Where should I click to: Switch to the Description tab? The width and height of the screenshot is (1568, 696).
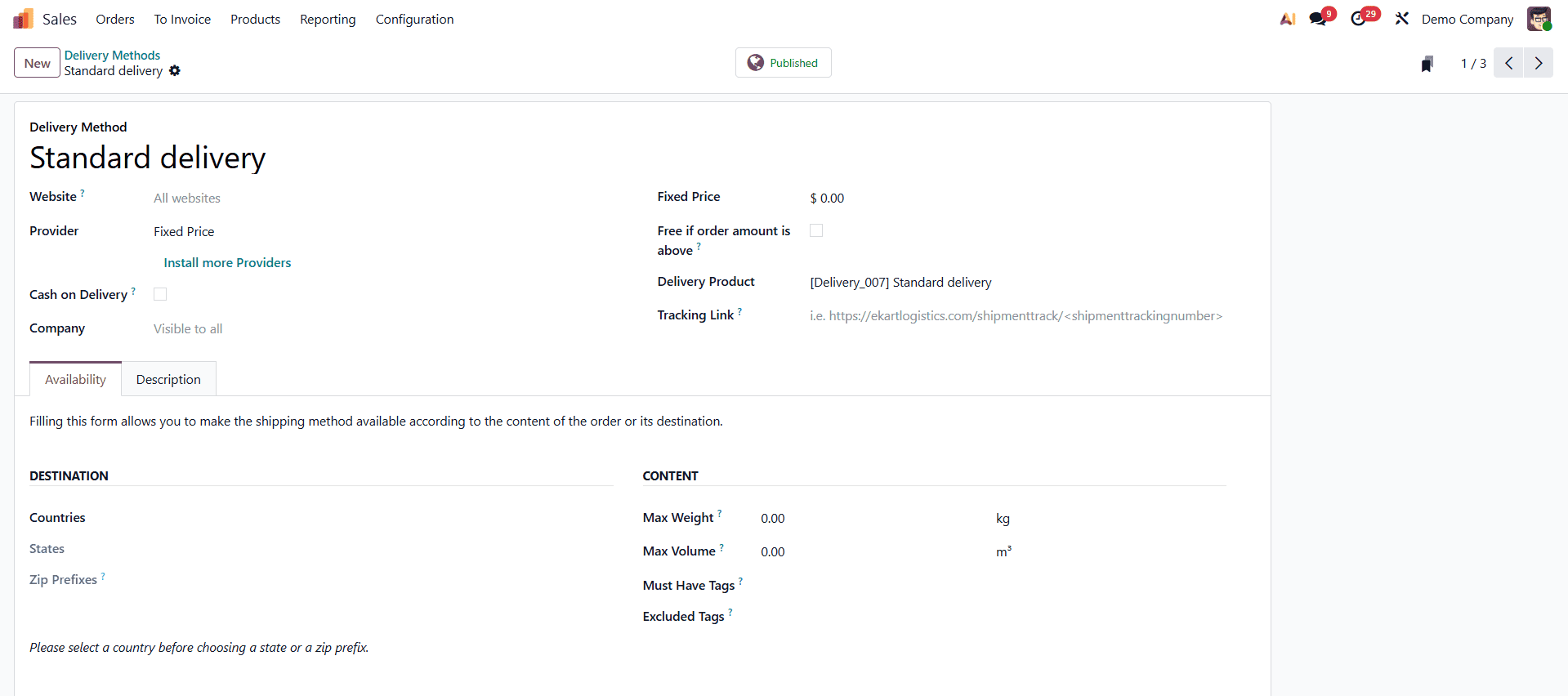tap(168, 380)
